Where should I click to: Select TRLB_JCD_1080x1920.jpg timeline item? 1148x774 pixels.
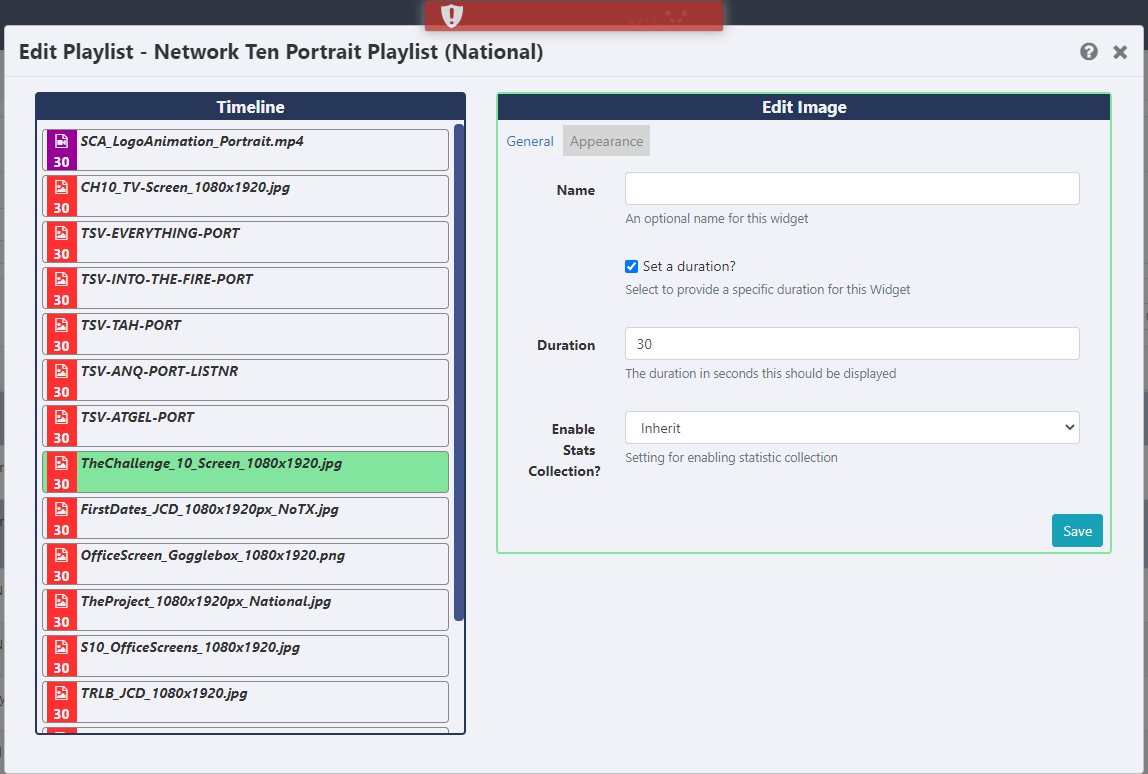click(245, 702)
